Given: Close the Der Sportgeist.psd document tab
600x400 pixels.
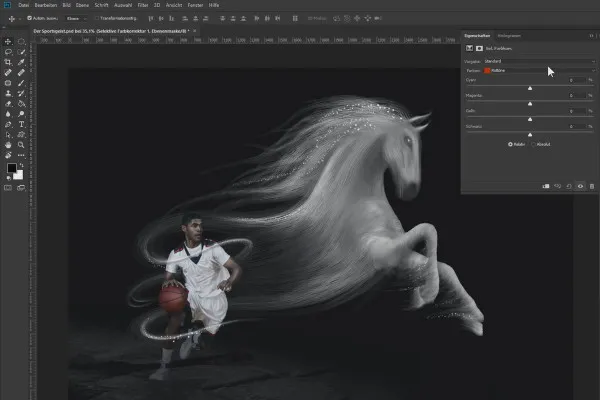Looking at the screenshot, I should pyautogui.click(x=194, y=31).
